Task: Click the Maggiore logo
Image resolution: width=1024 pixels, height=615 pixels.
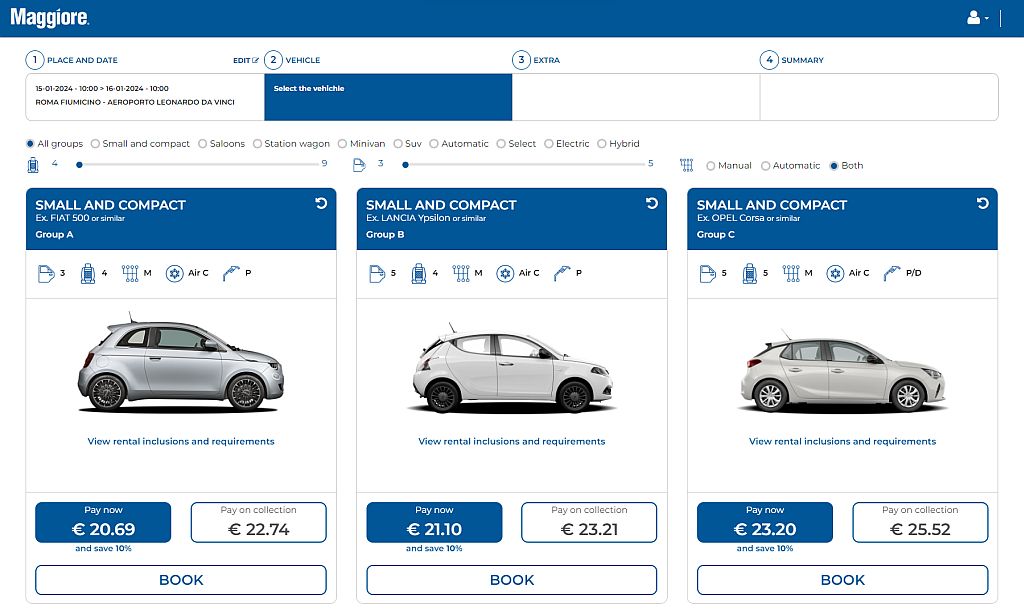Action: point(49,17)
